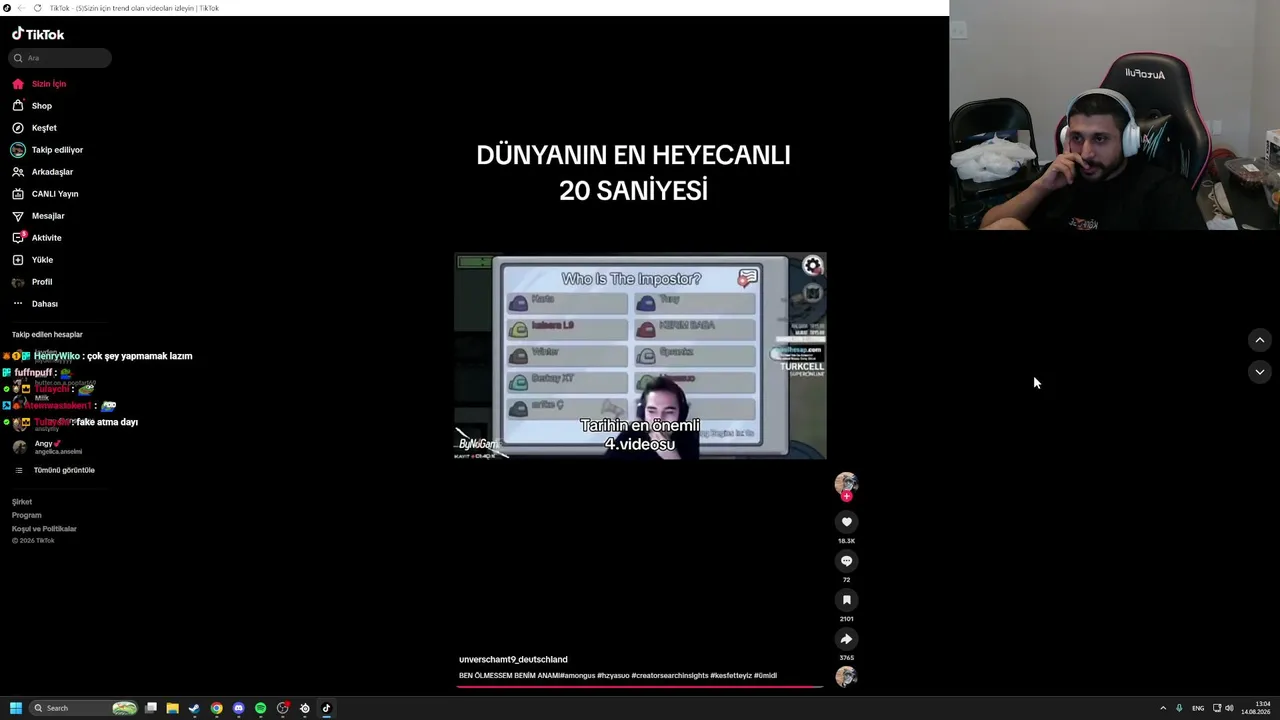Open Task View on the taskbar
This screenshot has width=1280, height=720.
tap(151, 708)
